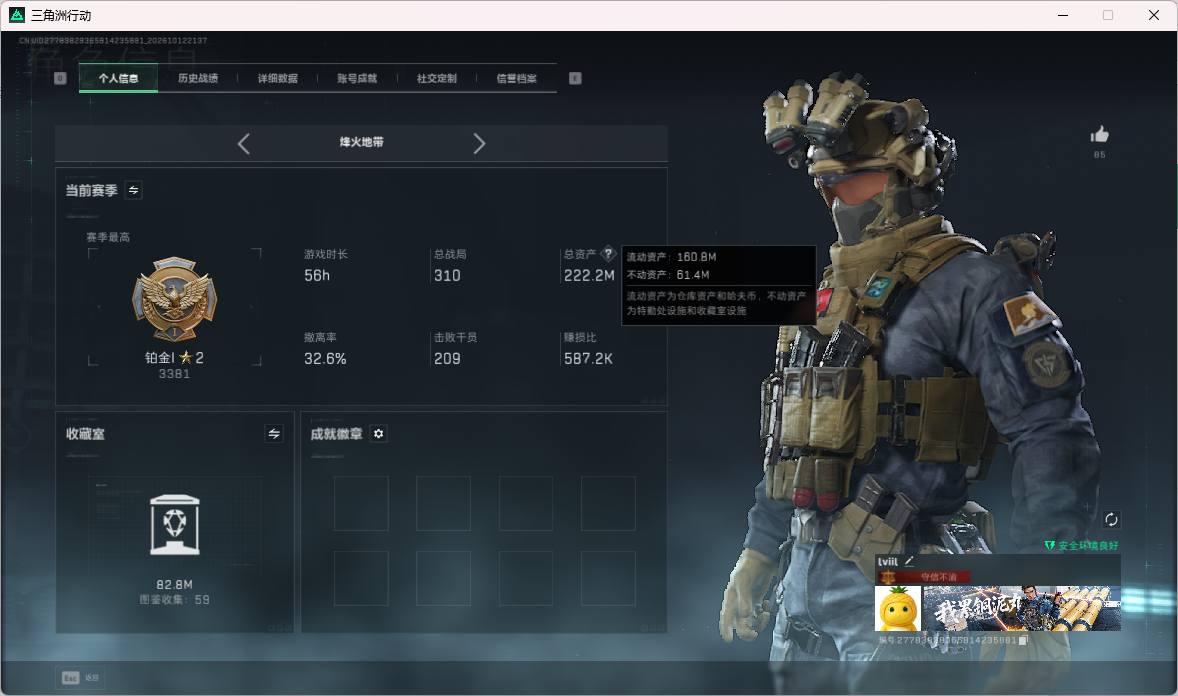Viewport: 1178px width, 696px height.
Task: Click the 三角洲行动 app logo in title bar
Action: (x=17, y=15)
